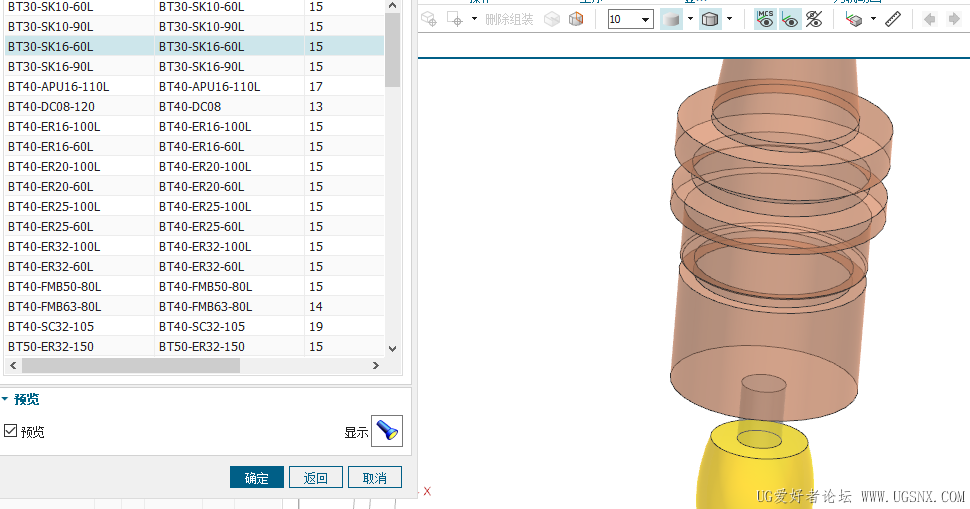Image resolution: width=970 pixels, height=509 pixels.
Task: Click the forward arrow navigation icon
Action: pyautogui.click(x=955, y=19)
